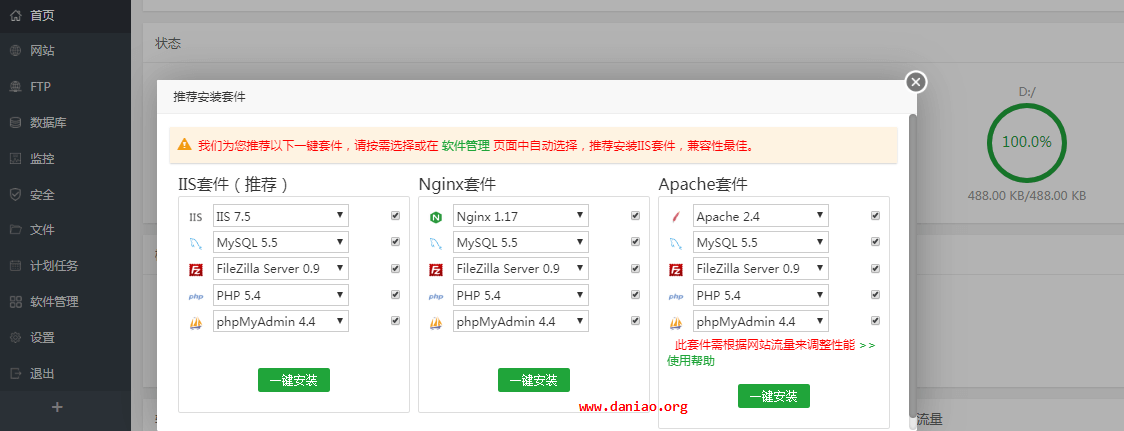Uncheck FileZilla Server checkbox in IIS套件

[395, 268]
